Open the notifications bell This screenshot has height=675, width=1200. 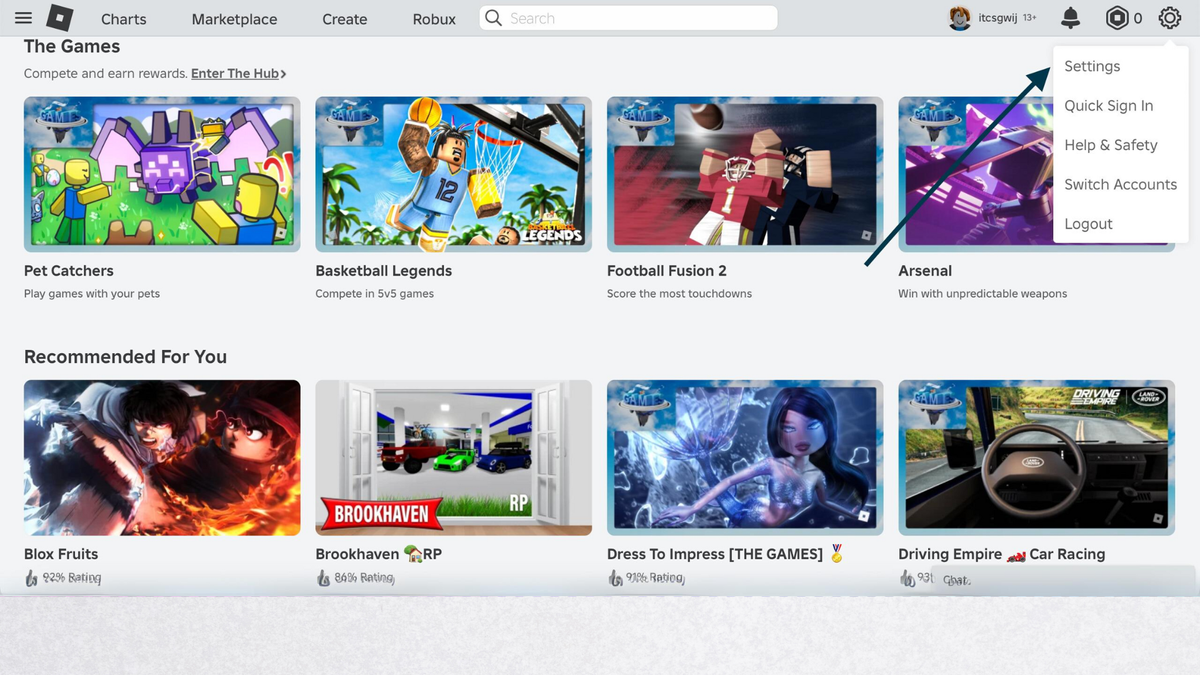1070,18
